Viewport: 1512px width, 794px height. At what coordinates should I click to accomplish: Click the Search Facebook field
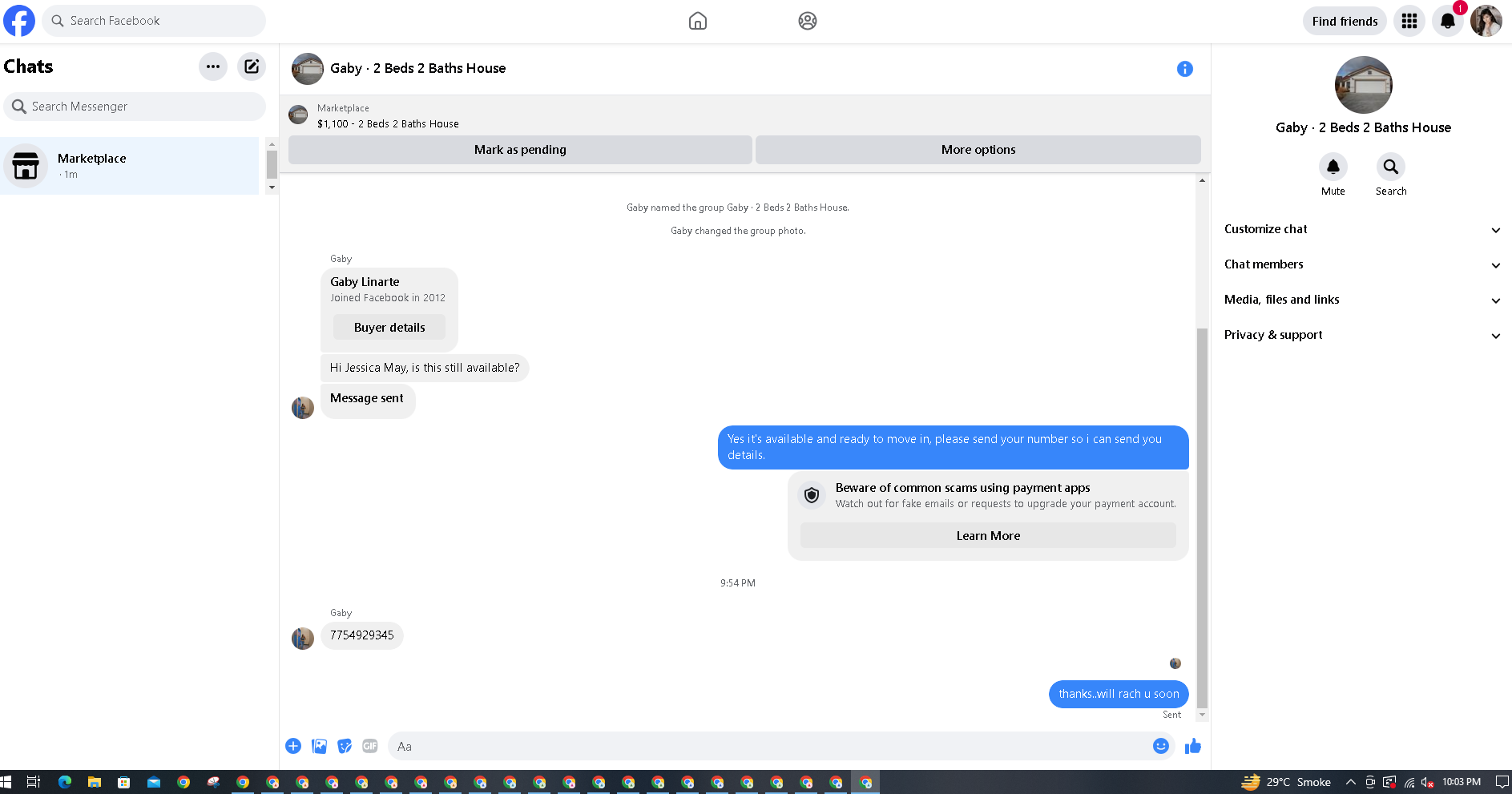pos(154,21)
